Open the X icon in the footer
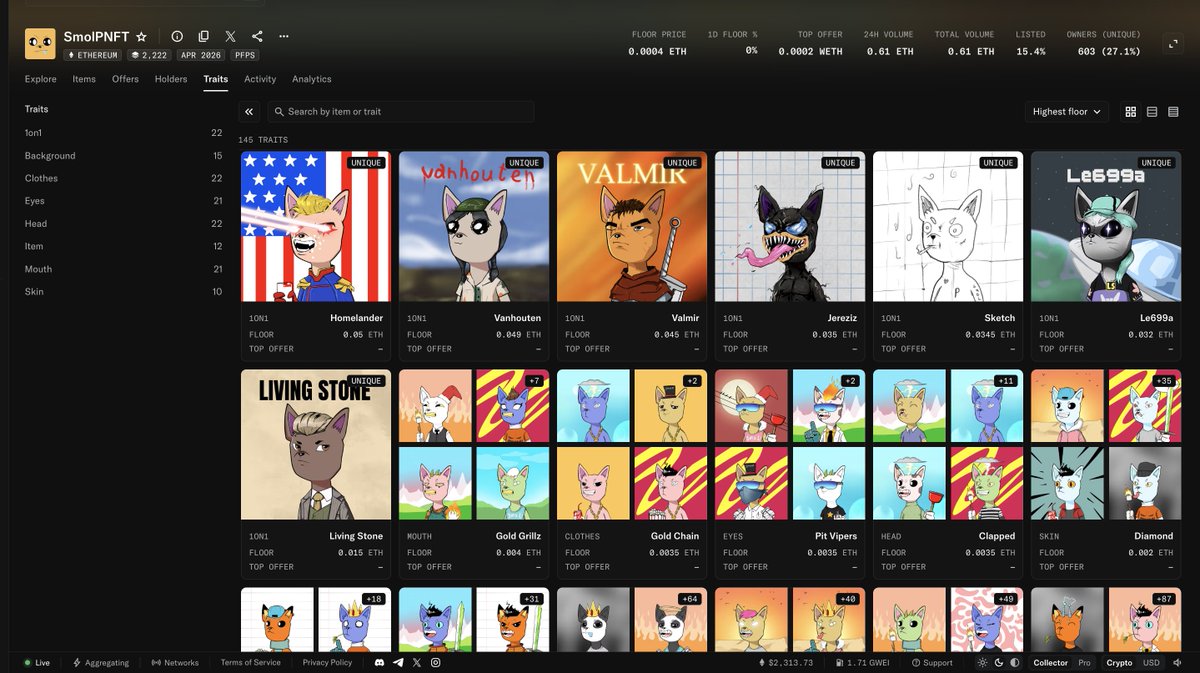Image resolution: width=1200 pixels, height=673 pixels. (417, 663)
